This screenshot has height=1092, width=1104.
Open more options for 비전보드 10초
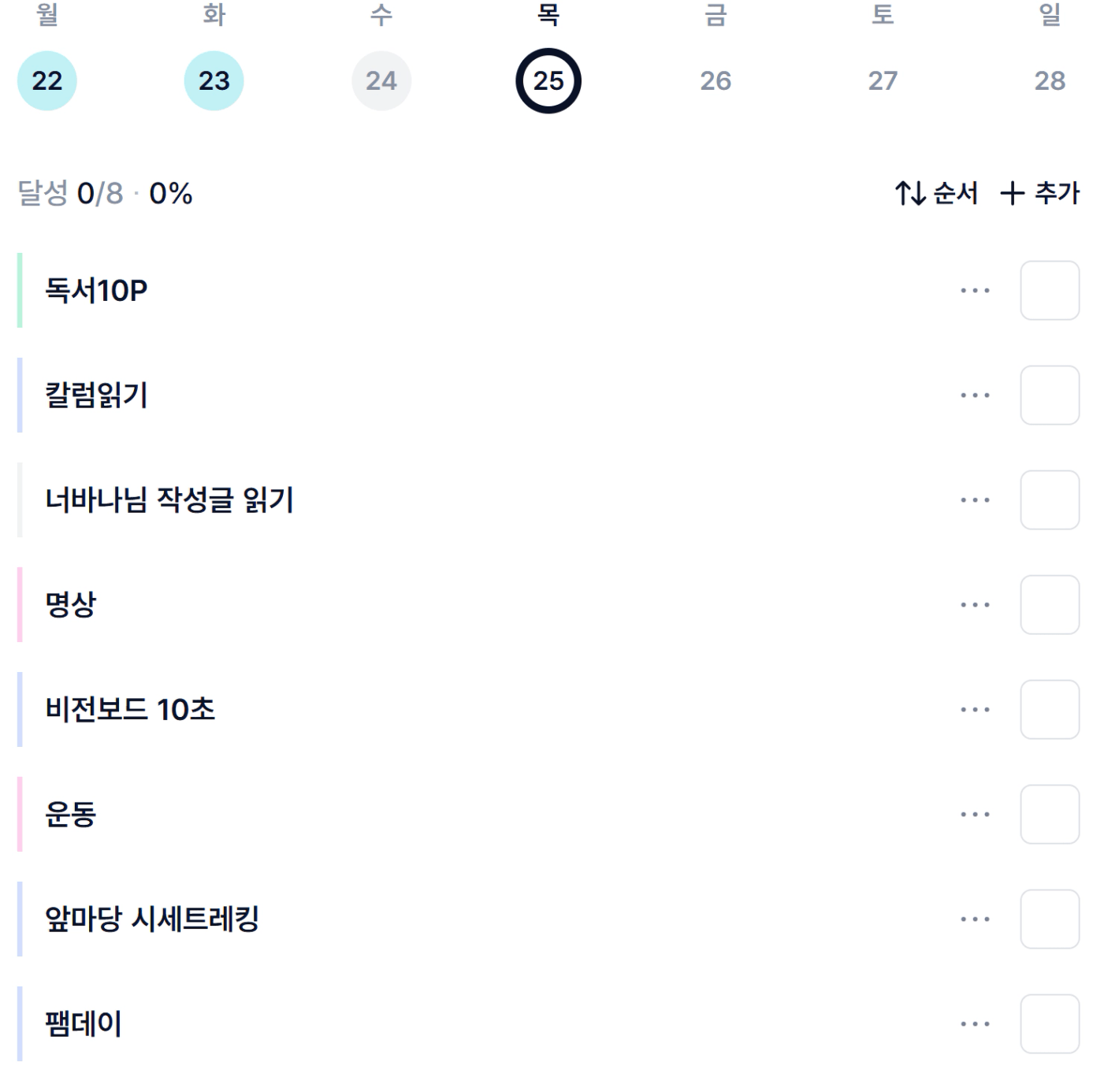[975, 710]
